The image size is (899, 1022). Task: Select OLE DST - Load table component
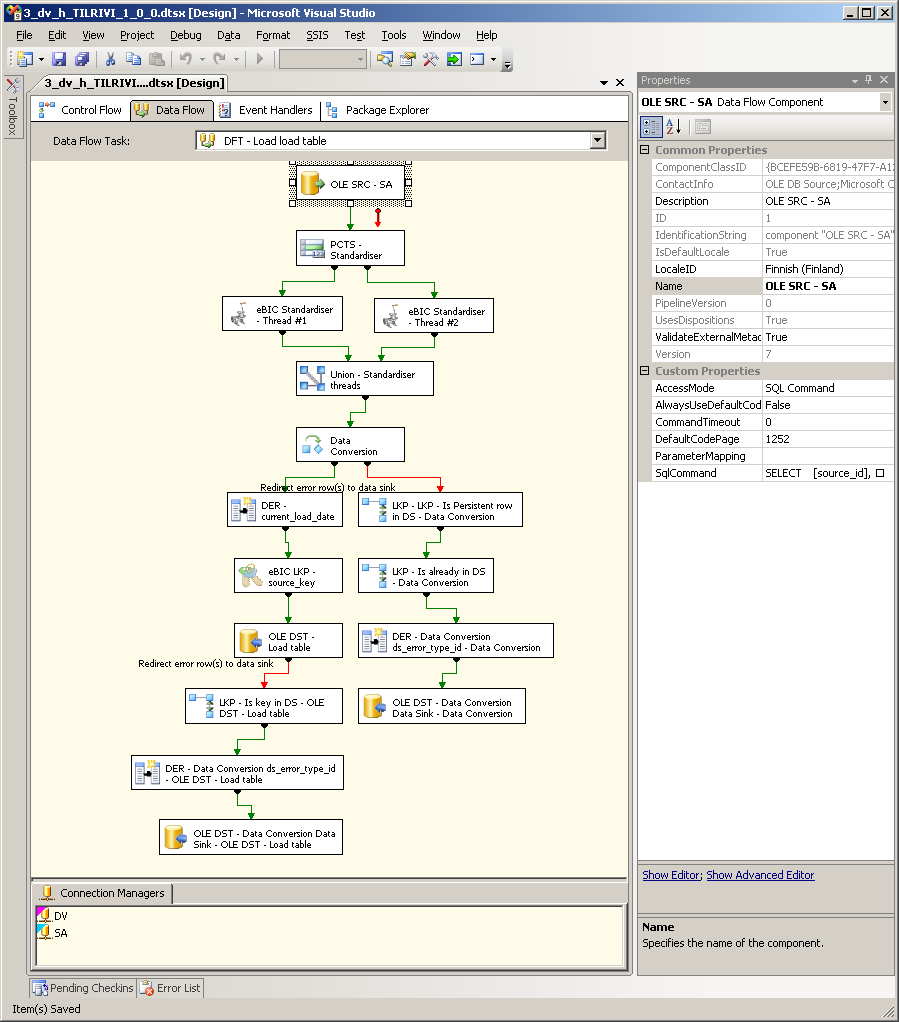[288, 641]
